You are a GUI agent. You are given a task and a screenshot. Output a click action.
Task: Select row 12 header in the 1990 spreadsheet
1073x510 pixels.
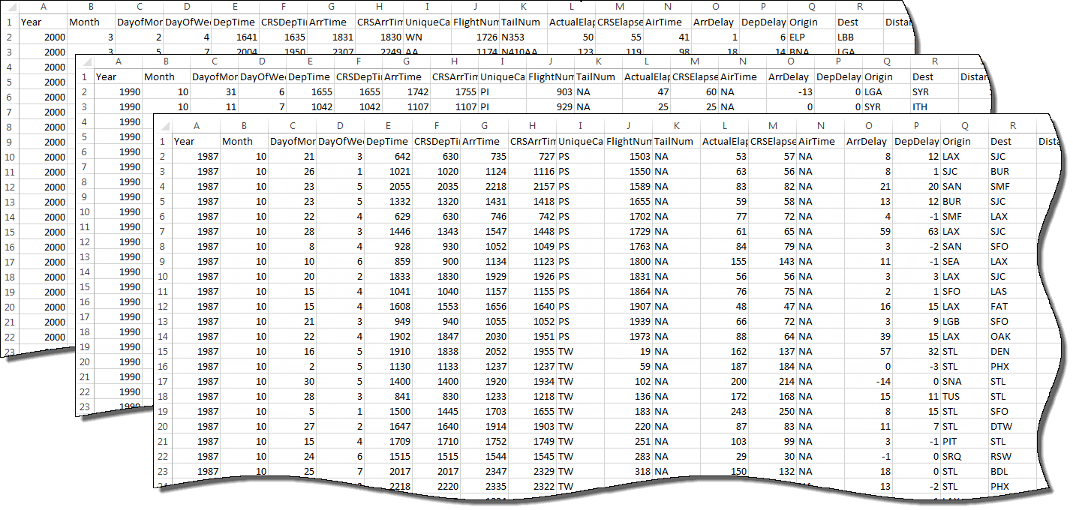(x=84, y=242)
